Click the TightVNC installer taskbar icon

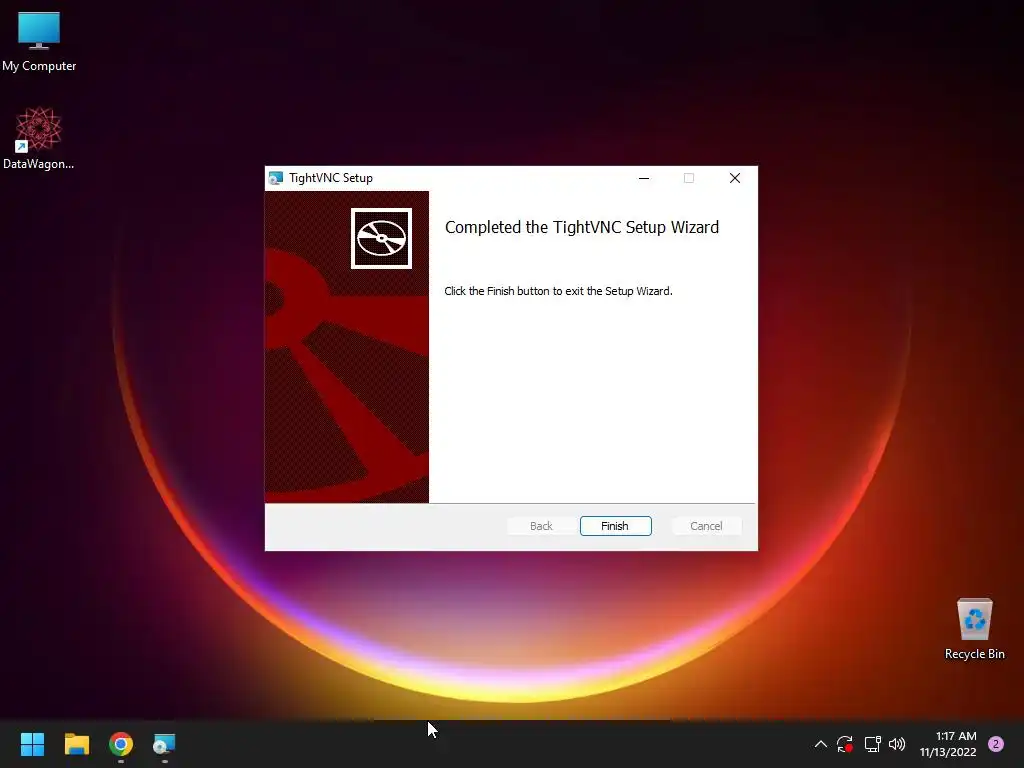click(165, 744)
